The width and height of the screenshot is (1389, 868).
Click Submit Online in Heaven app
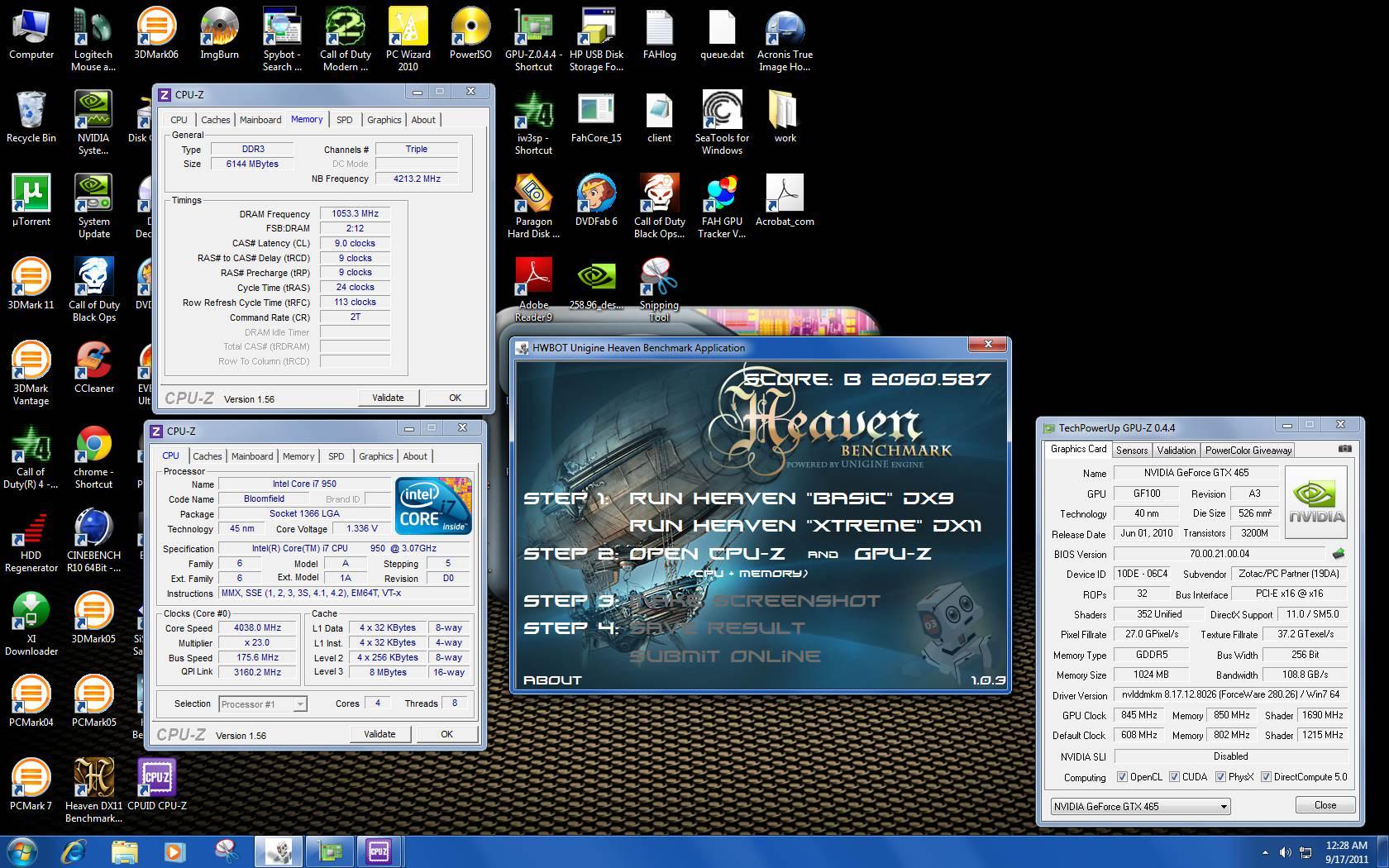click(724, 656)
